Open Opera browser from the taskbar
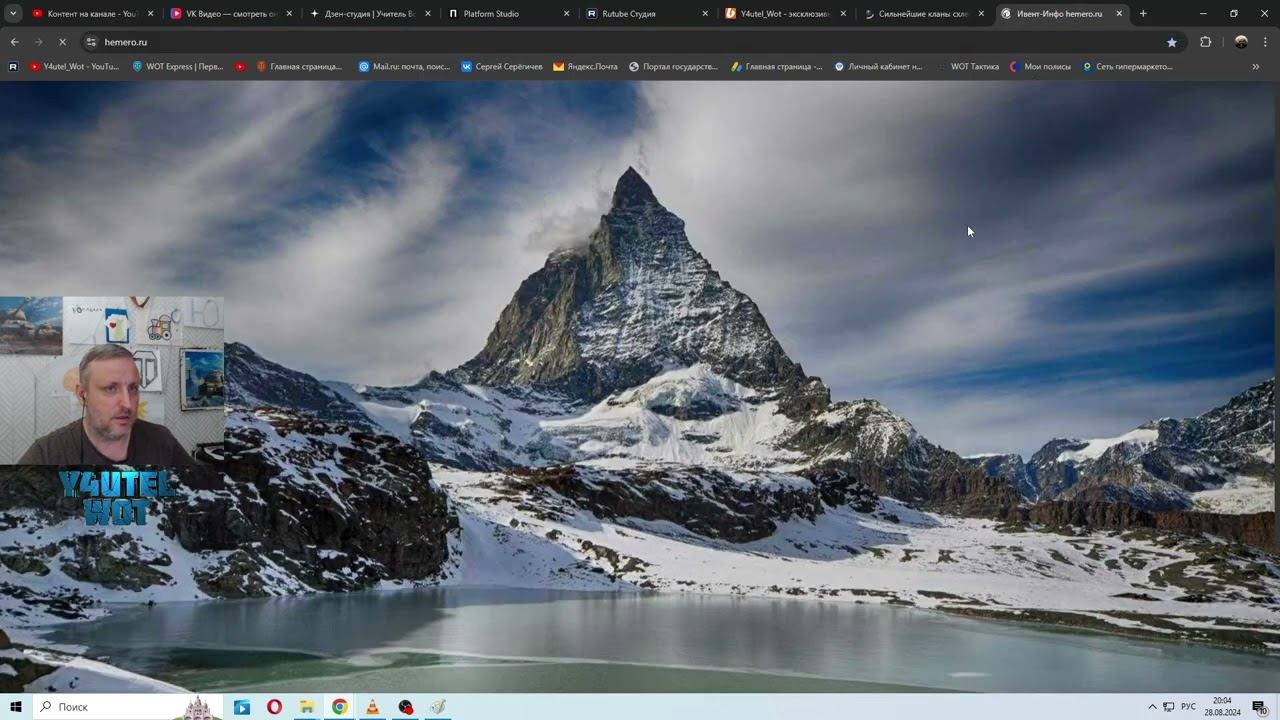Image resolution: width=1280 pixels, height=720 pixels. (x=274, y=707)
